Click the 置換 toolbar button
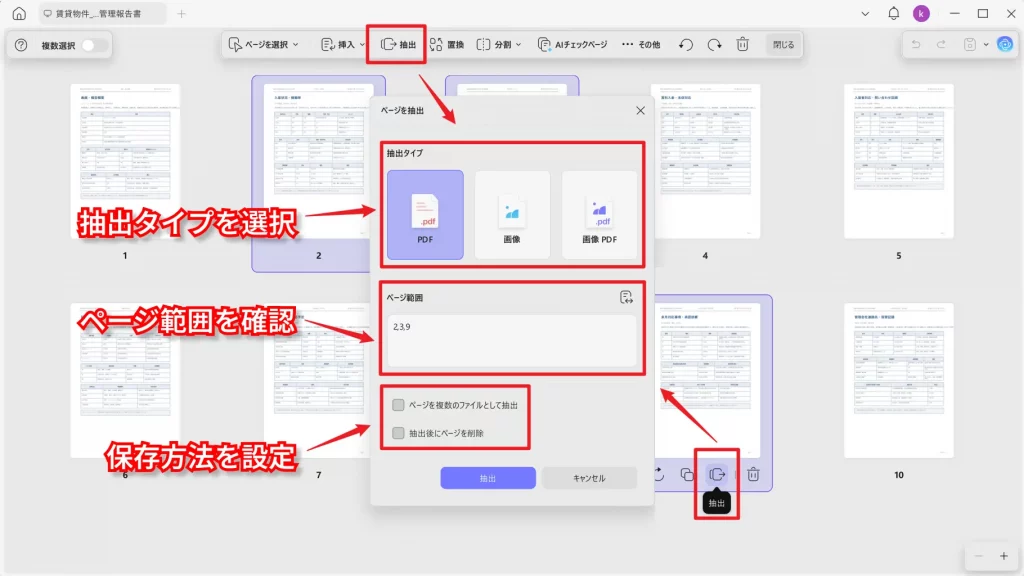The image size is (1024, 576). click(447, 44)
